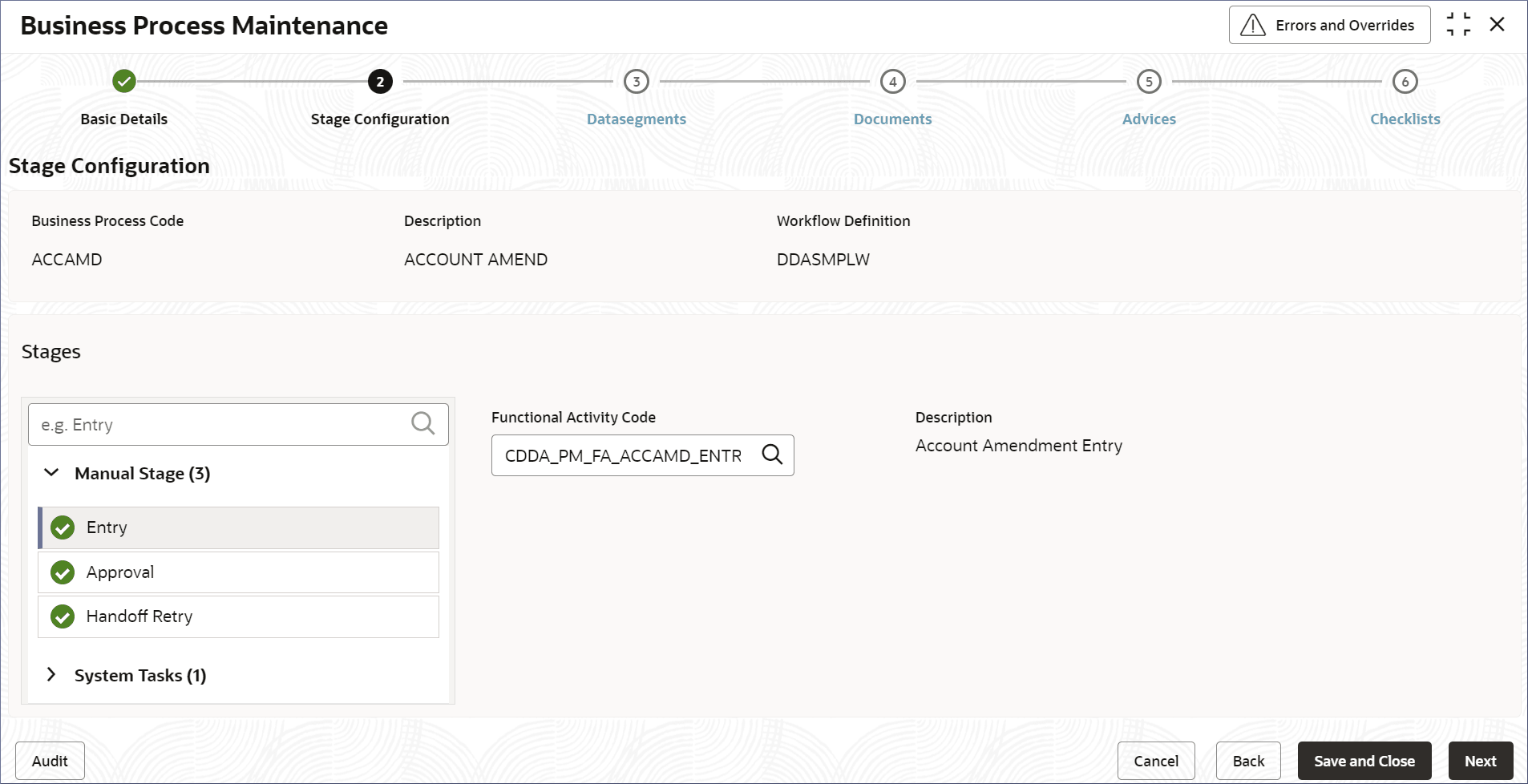This screenshot has height=784, width=1528.
Task: Open the Audit details
Action: pyautogui.click(x=50, y=761)
